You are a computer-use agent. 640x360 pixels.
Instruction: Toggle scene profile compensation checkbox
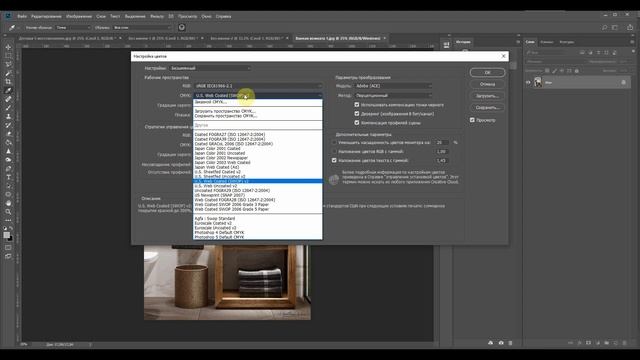357,123
